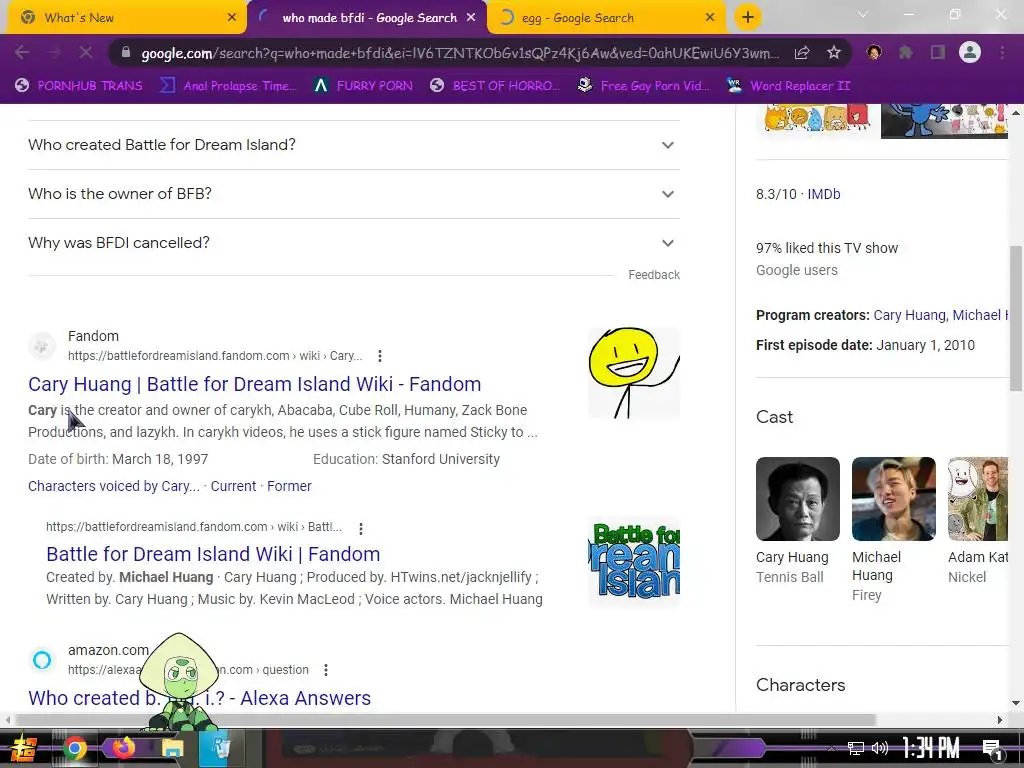The height and width of the screenshot is (768, 1024).
Task: Toggle the browser side panel icon
Action: (938, 52)
